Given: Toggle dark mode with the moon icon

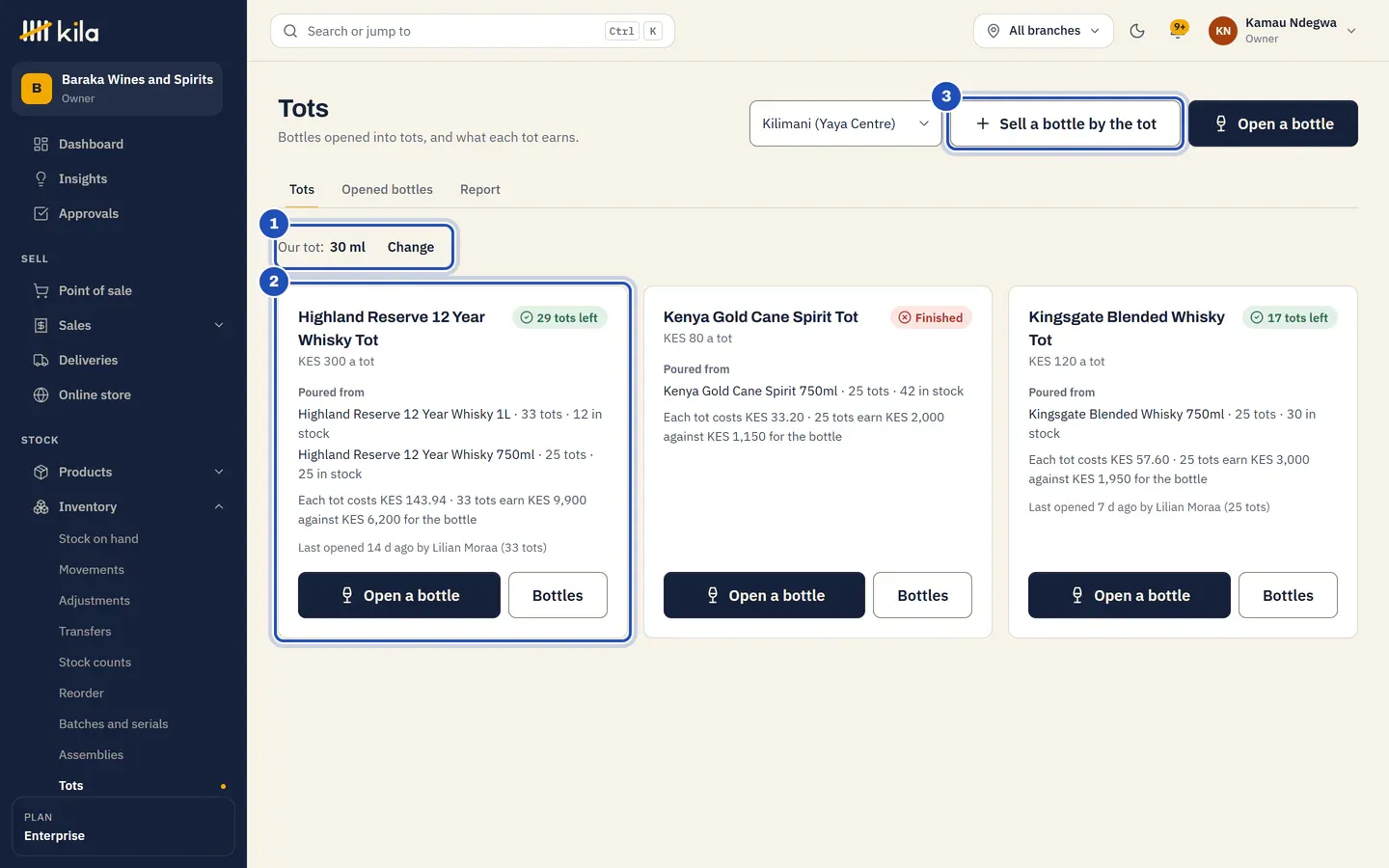Looking at the screenshot, I should click(1137, 31).
